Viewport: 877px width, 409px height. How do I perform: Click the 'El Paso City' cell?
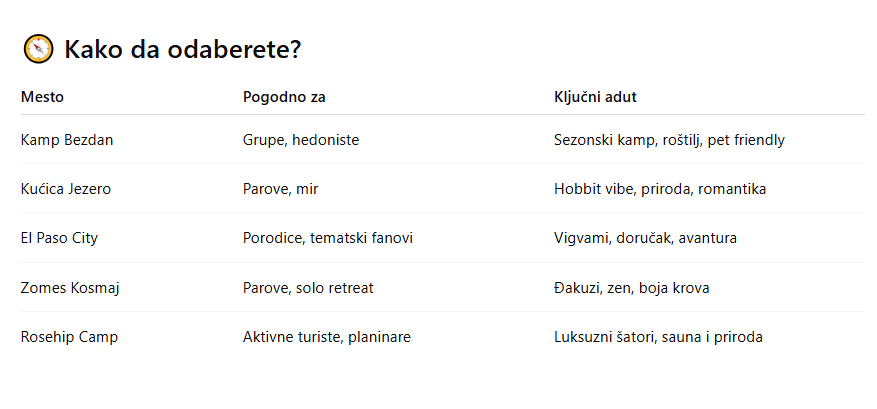(59, 238)
